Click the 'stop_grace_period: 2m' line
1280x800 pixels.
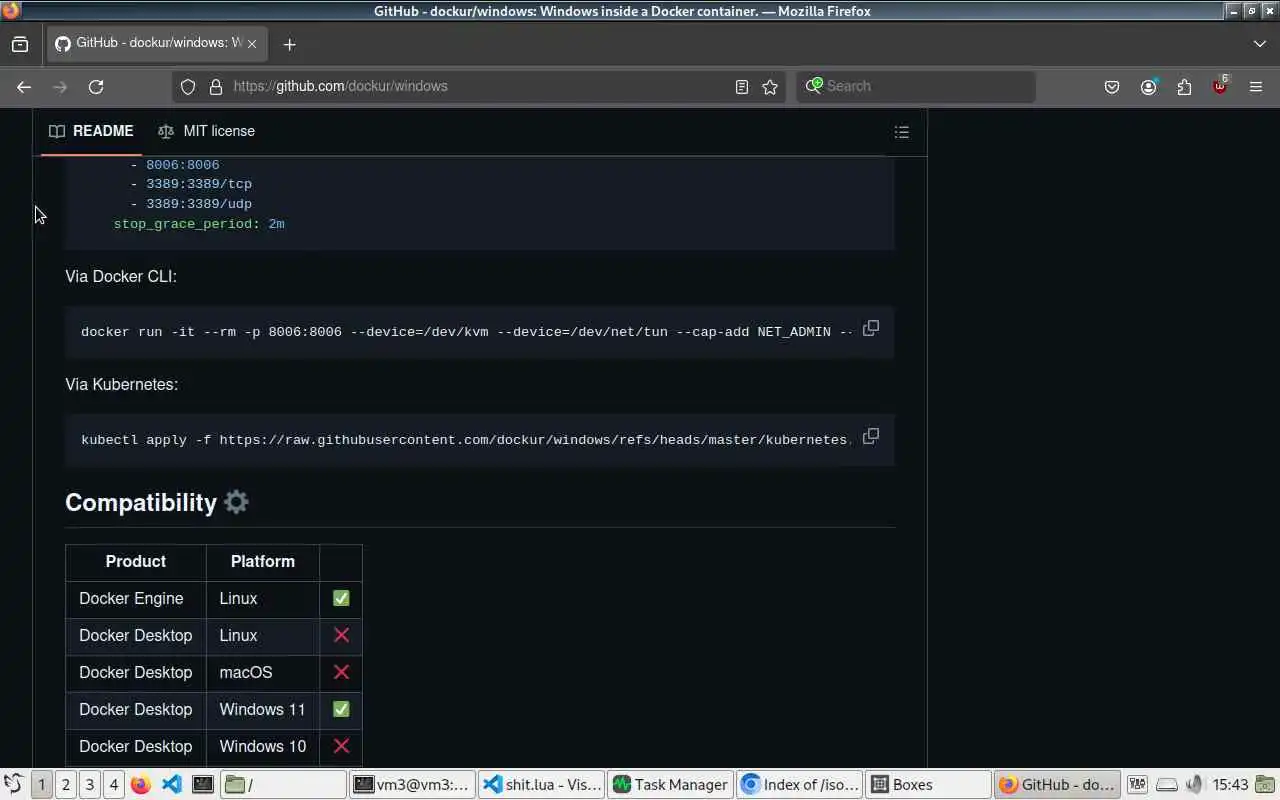coord(199,224)
